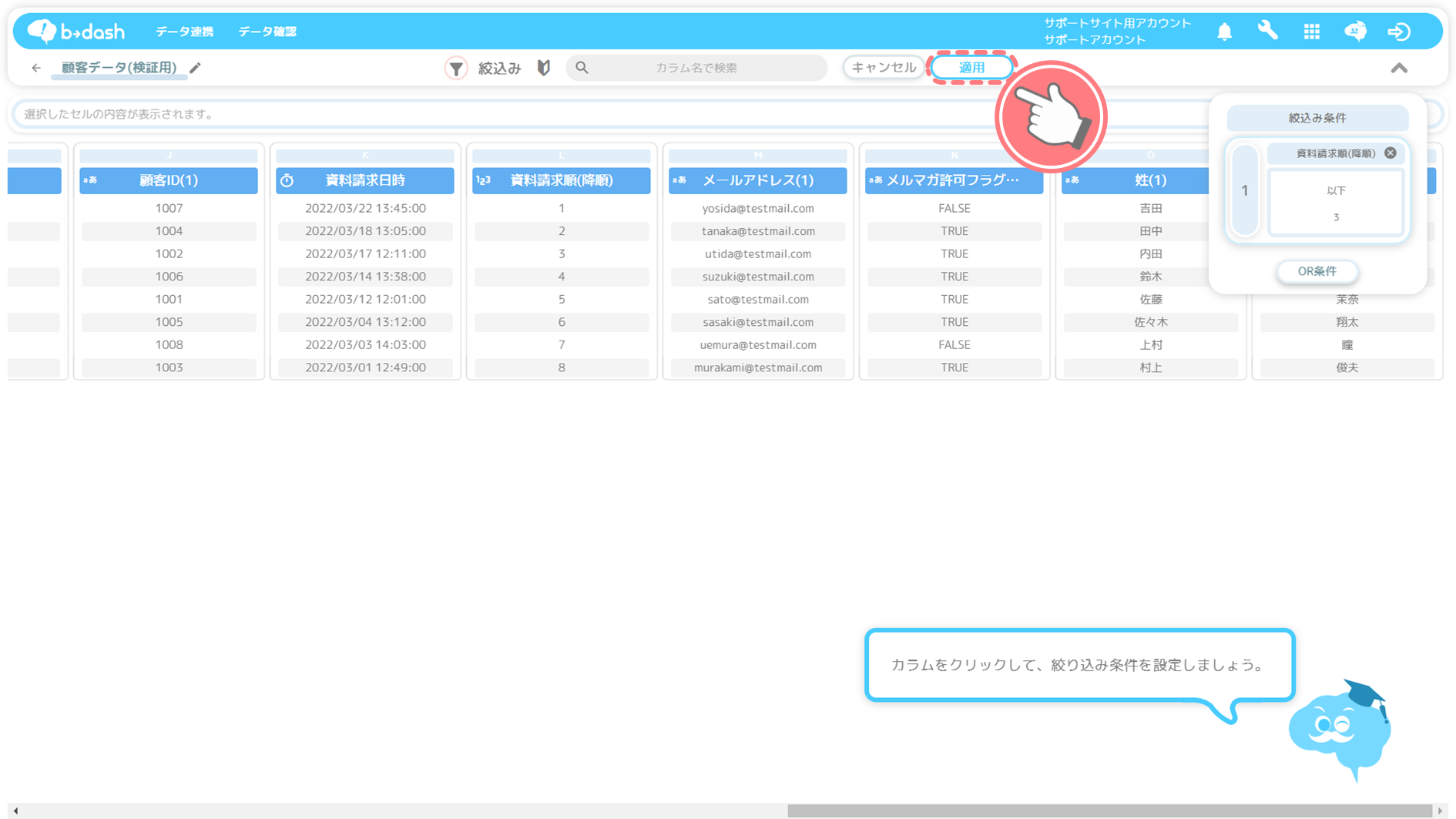Edit the dataset name with pencil icon
1456x819 pixels.
[x=196, y=68]
